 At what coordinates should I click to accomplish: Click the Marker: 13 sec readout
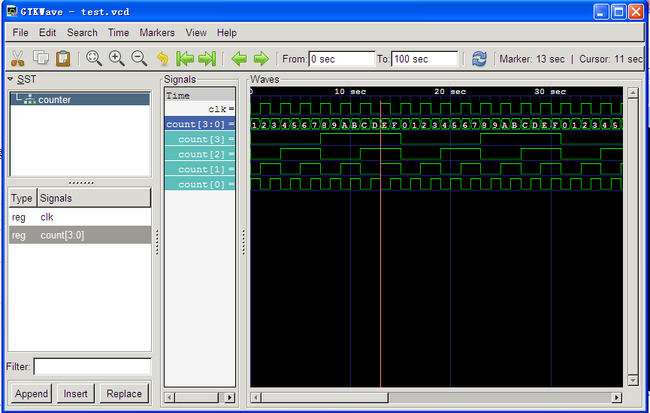pos(532,59)
